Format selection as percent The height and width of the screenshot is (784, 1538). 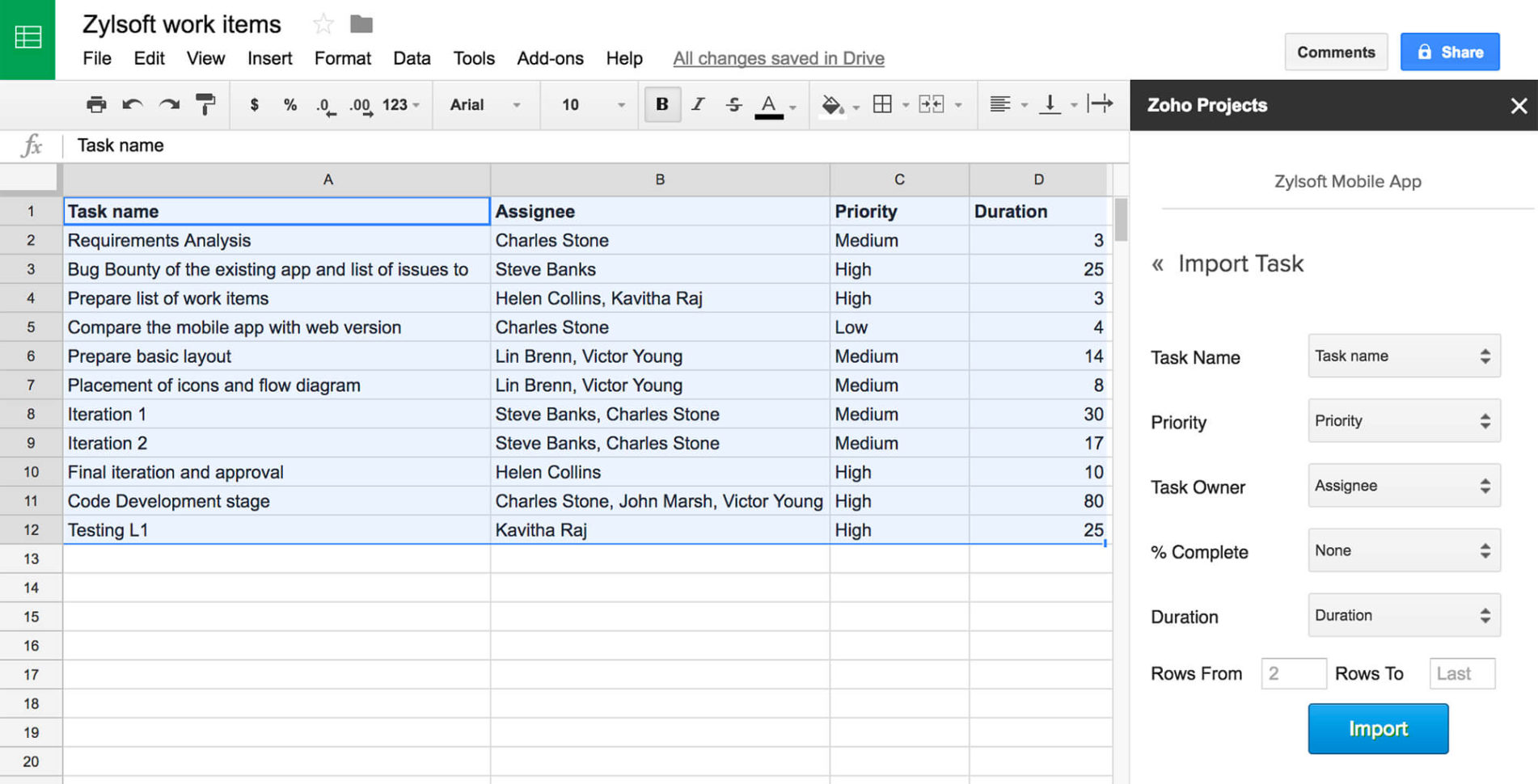click(289, 104)
